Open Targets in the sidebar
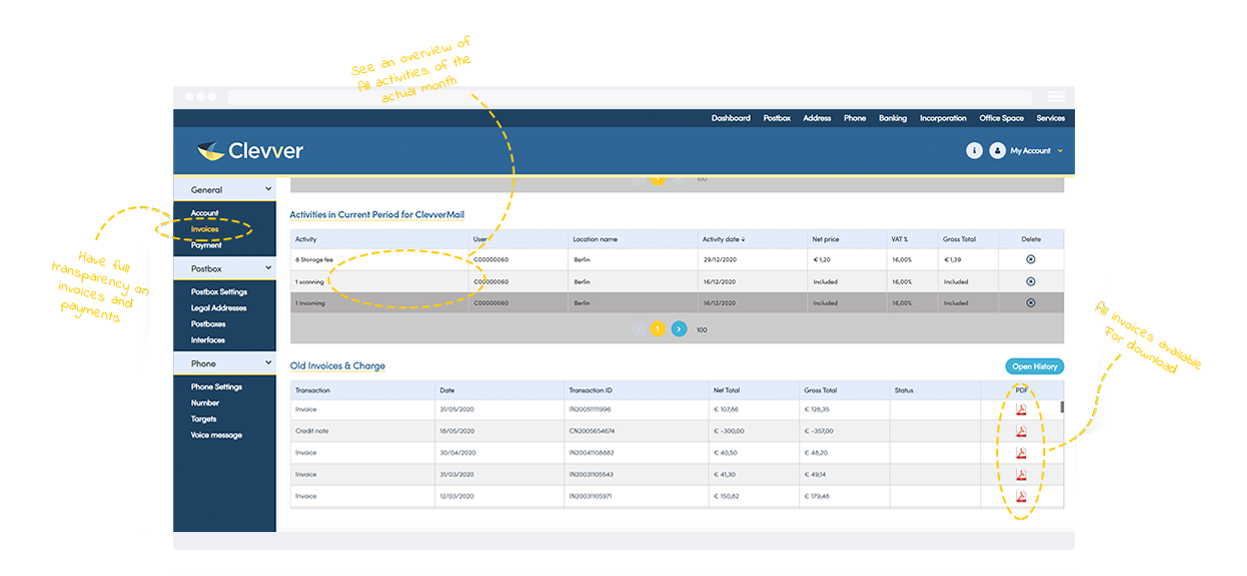The image size is (1247, 576). pyautogui.click(x=204, y=419)
